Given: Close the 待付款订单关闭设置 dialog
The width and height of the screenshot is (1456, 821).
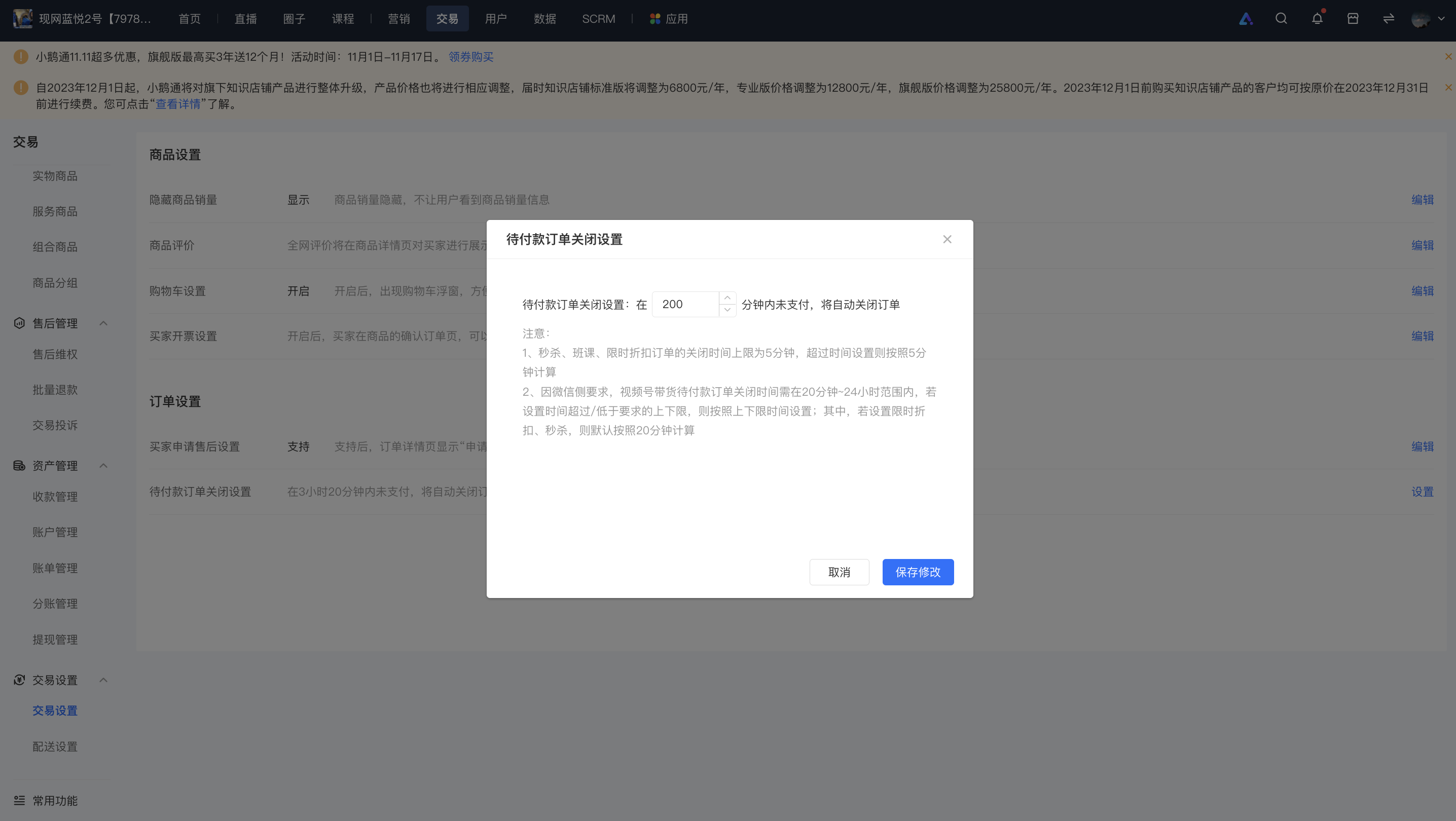Looking at the screenshot, I should point(948,239).
